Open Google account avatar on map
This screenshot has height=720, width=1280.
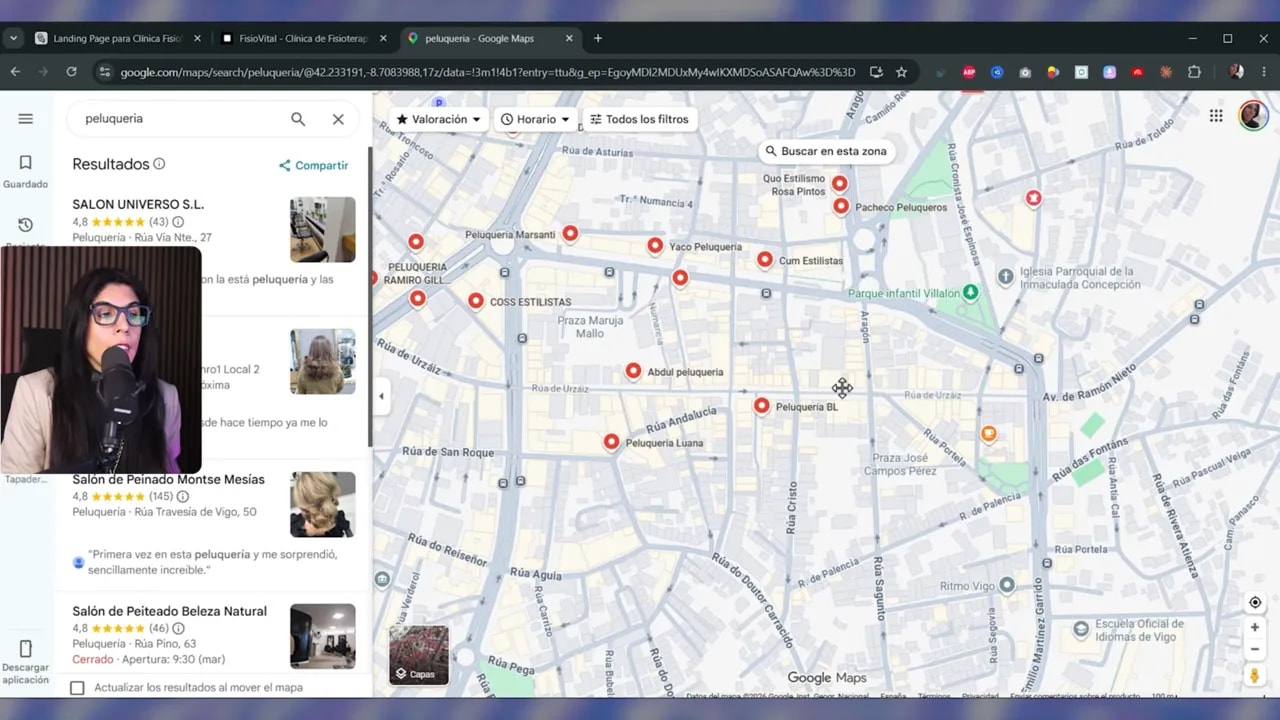pos(1253,116)
